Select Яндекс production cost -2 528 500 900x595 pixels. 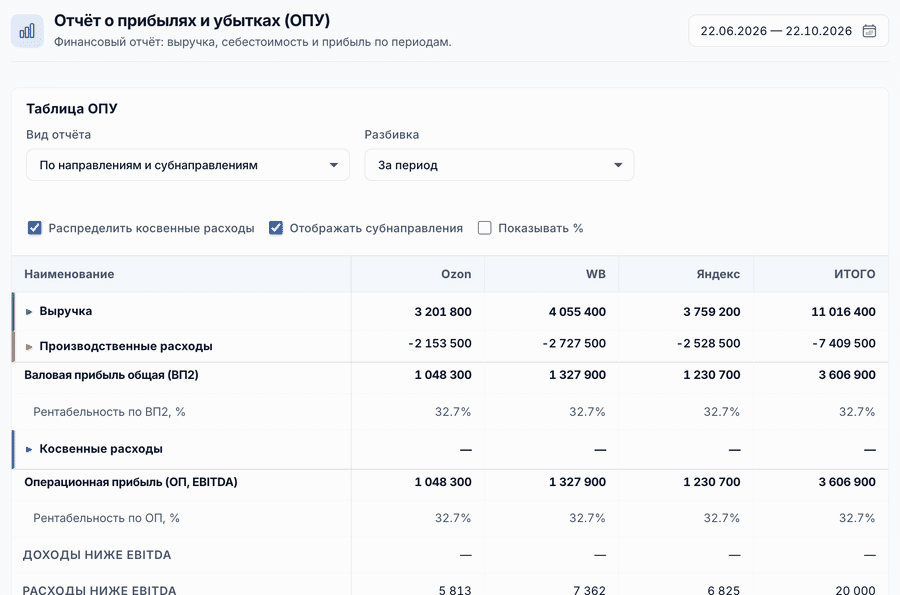tap(708, 343)
